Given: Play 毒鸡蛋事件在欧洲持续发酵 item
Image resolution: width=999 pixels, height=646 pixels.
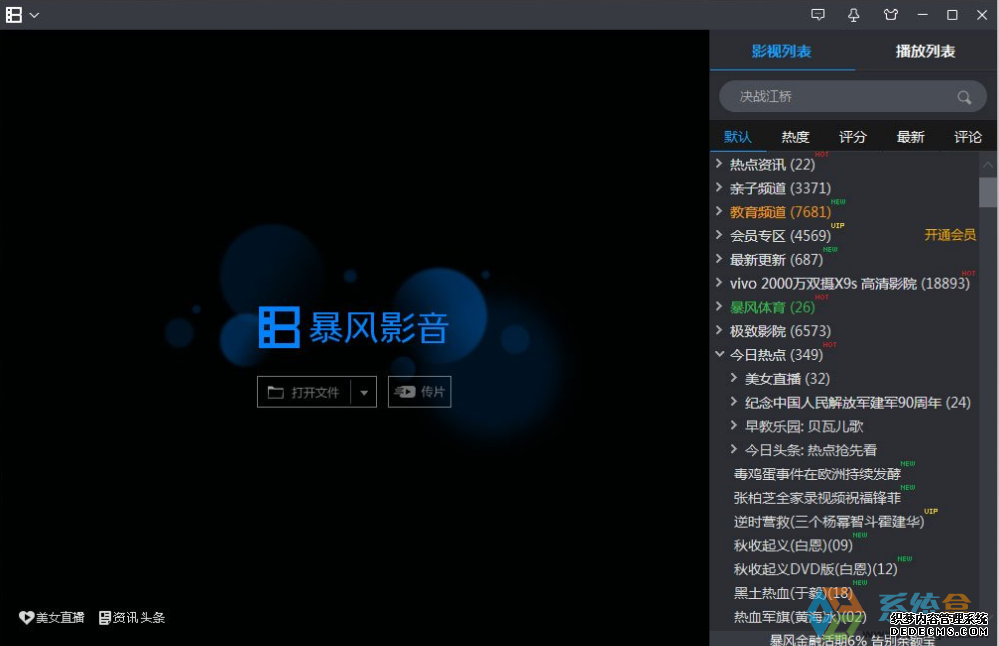Looking at the screenshot, I should coord(817,474).
